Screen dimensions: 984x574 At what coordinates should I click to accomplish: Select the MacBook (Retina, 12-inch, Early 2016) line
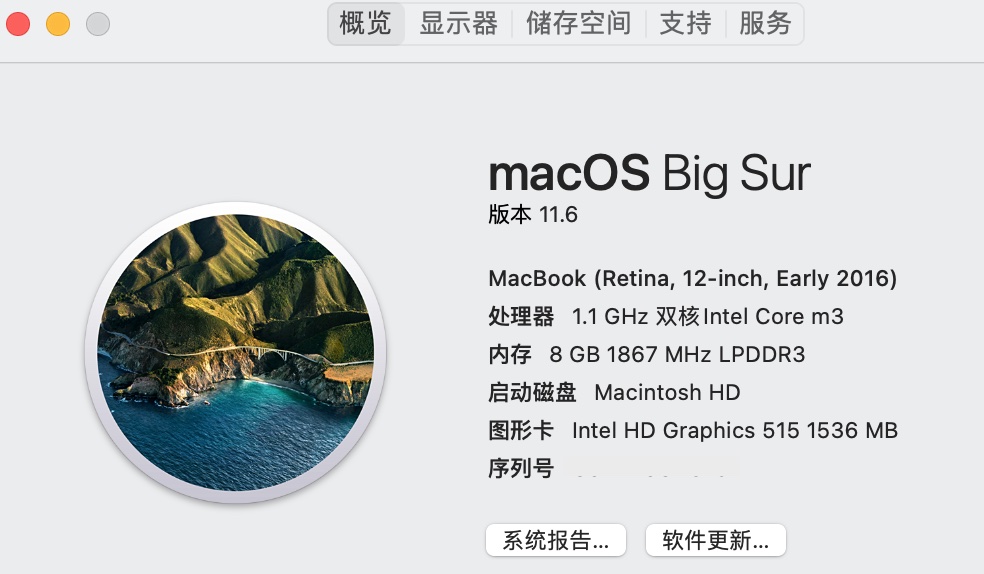(692, 278)
